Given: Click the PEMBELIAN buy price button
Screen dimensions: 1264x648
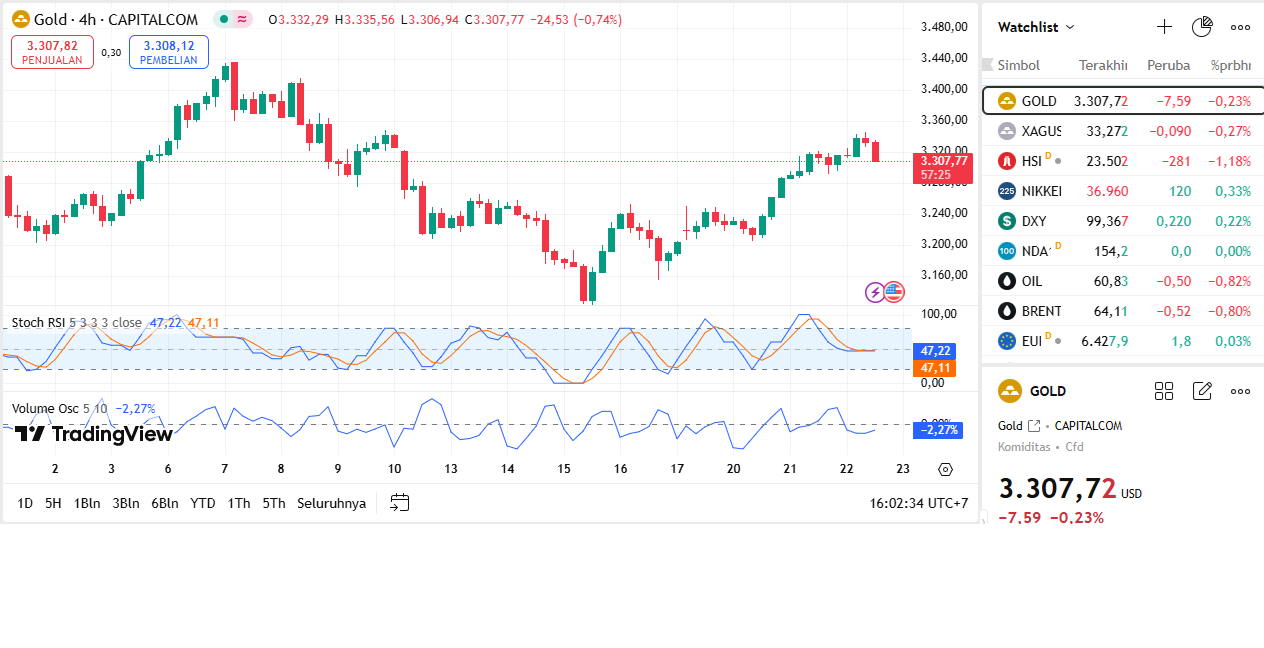Looking at the screenshot, I should [168, 52].
